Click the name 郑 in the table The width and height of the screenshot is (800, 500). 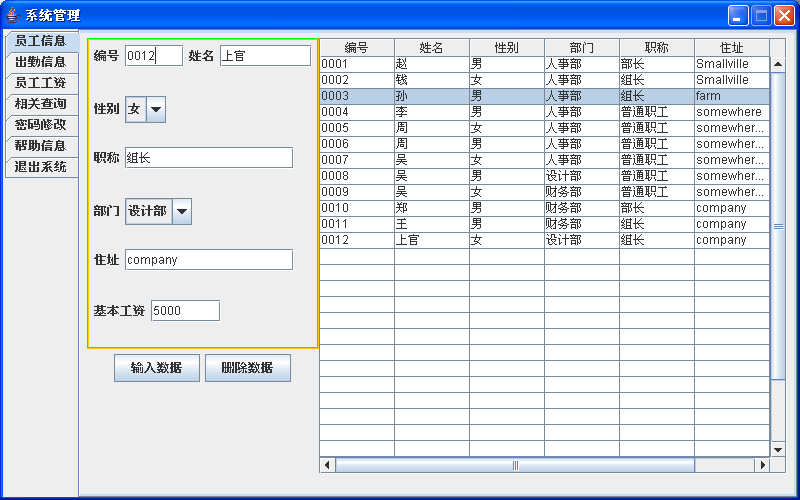tap(432, 208)
